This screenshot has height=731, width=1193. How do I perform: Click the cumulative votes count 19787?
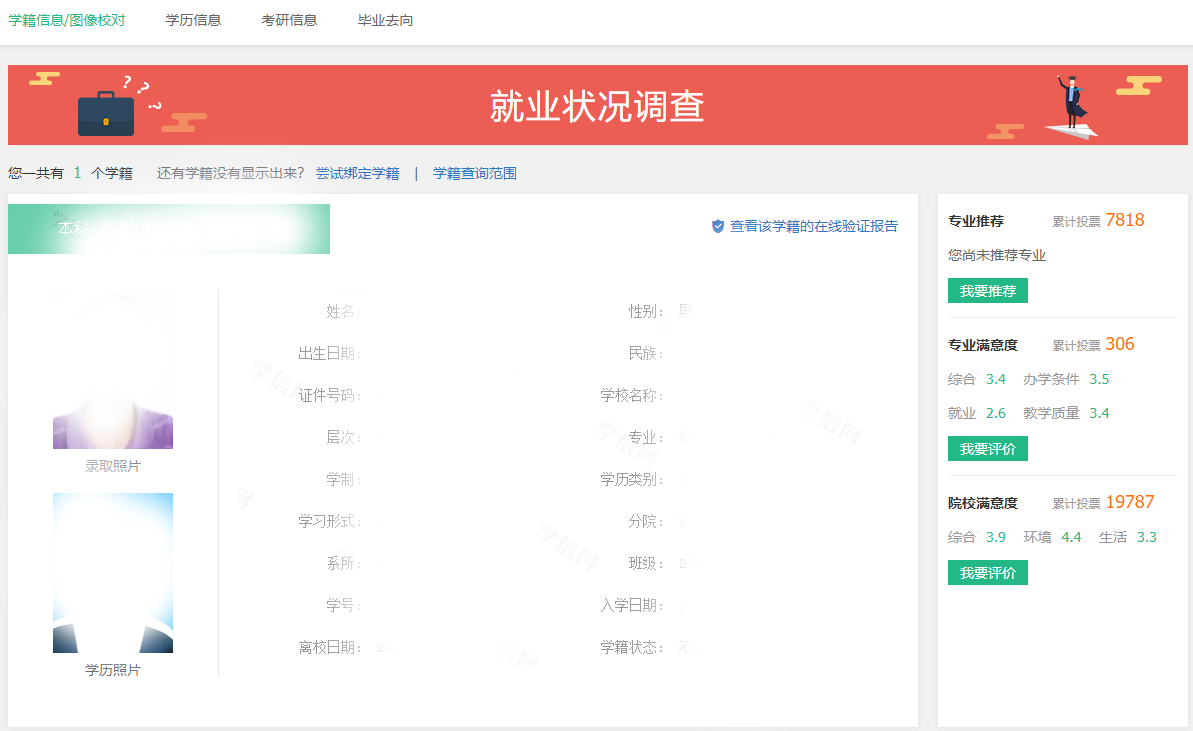point(1130,501)
